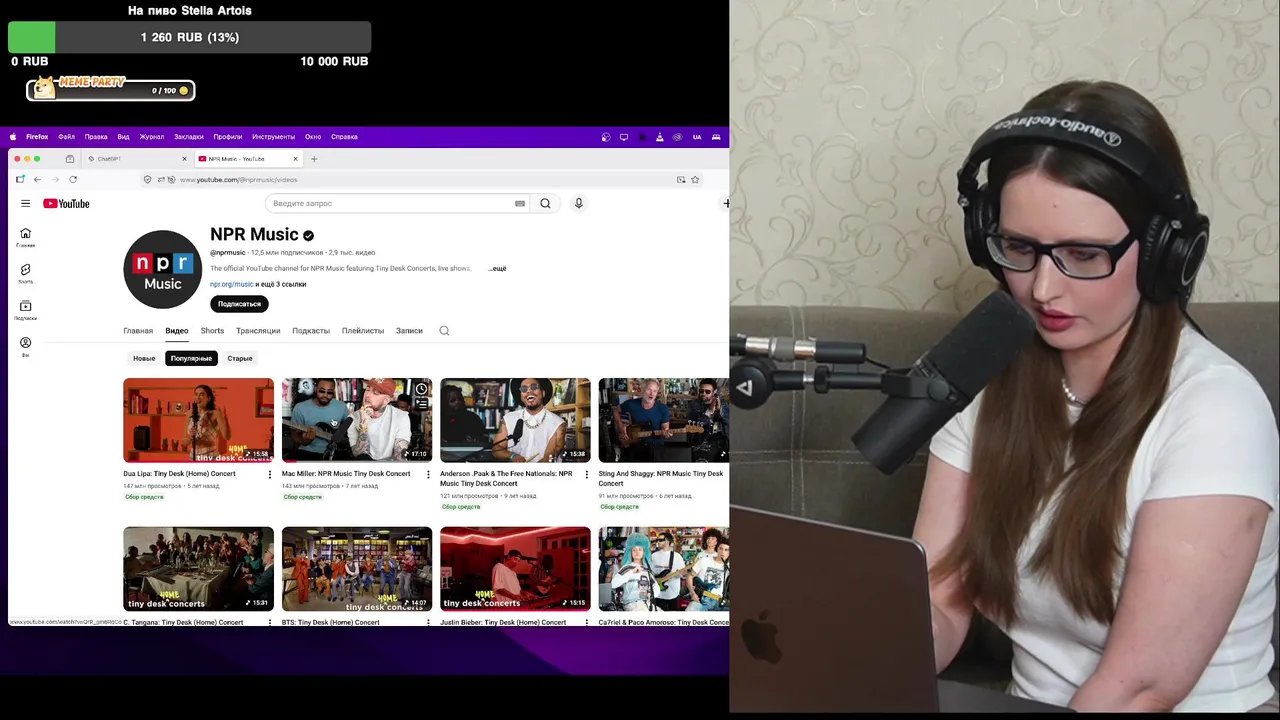Go forward with Firefox forward arrow

[x=55, y=179]
